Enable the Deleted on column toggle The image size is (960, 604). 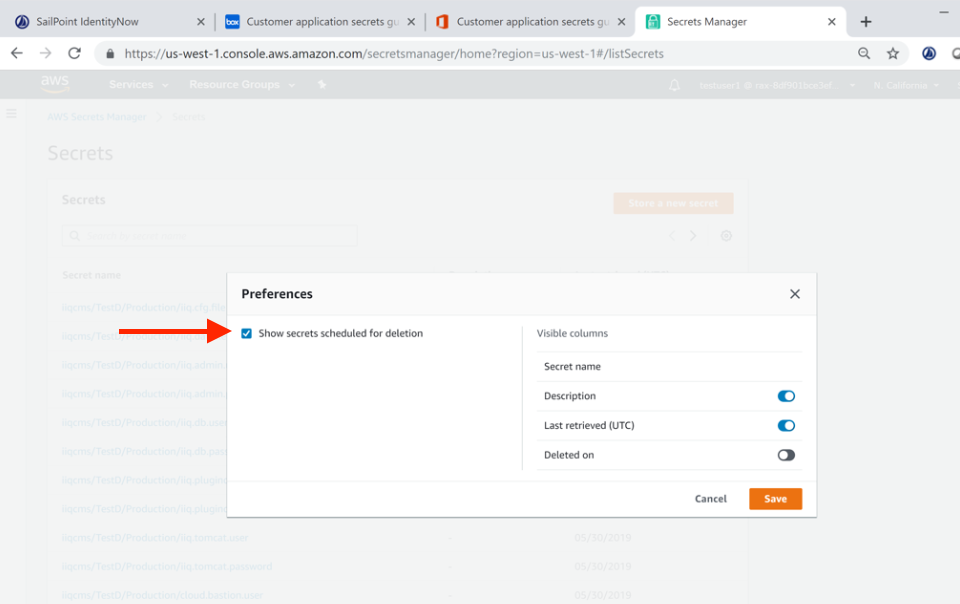click(x=786, y=455)
